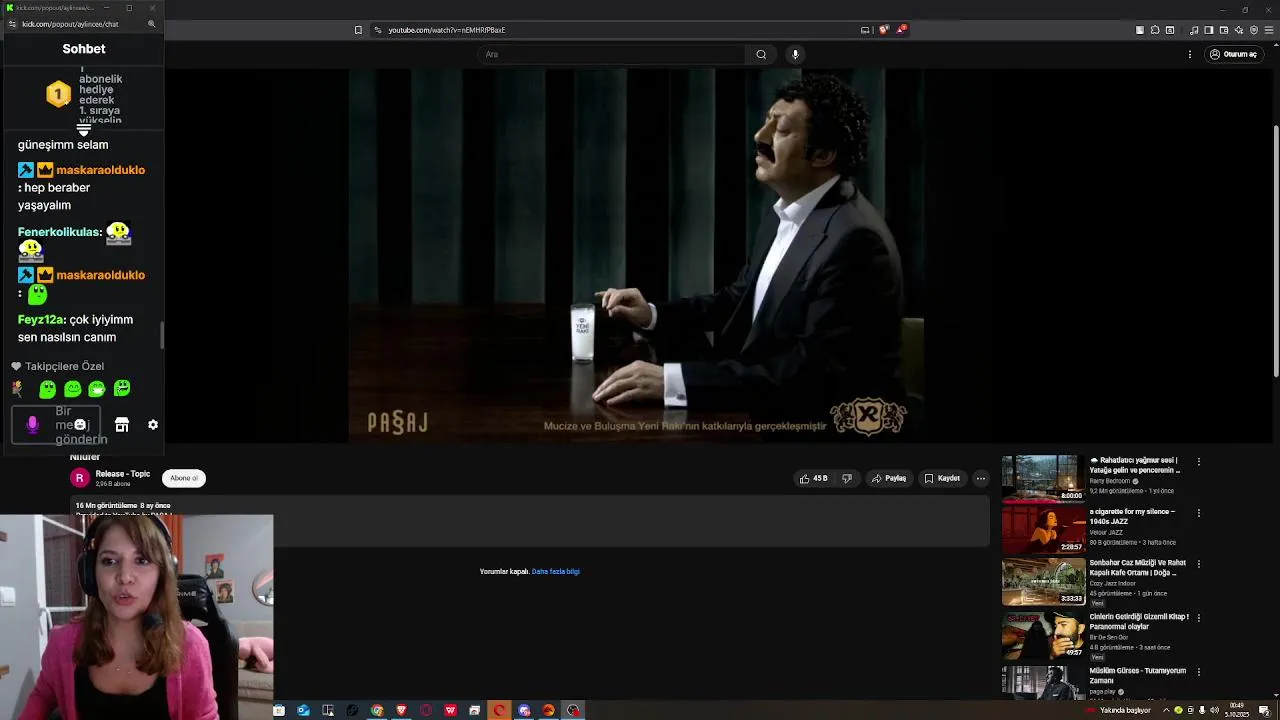Open options menu for 1940s JAZZ video
The width and height of the screenshot is (1280, 720).
[x=1198, y=513]
